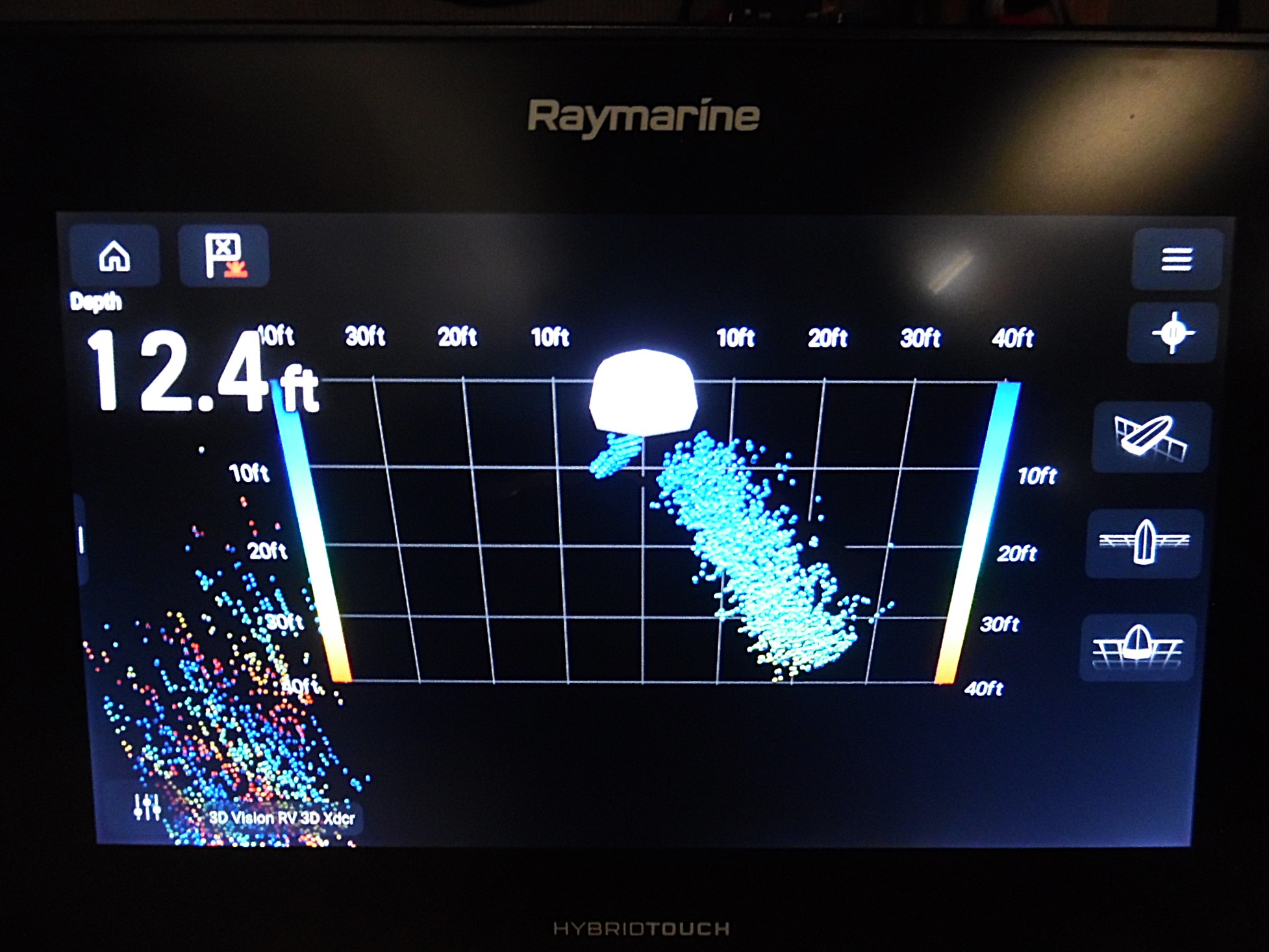Place a waypoint/MOB marker
Viewport: 1269px width, 952px height.
coord(224,256)
